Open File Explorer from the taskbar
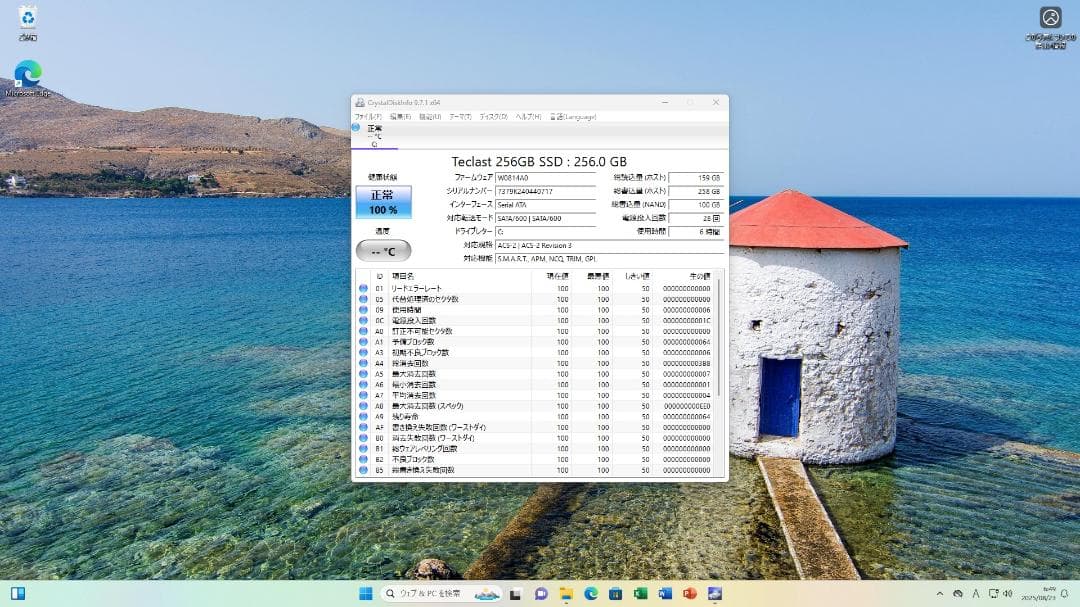The width and height of the screenshot is (1080, 607). coord(565,593)
